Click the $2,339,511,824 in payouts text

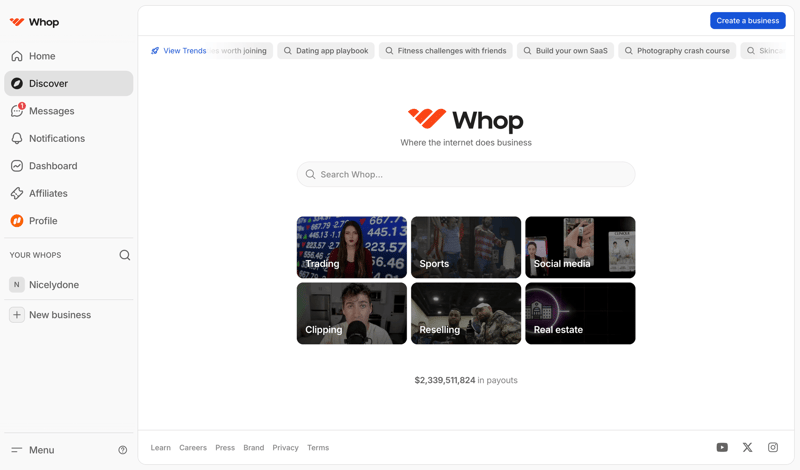click(466, 380)
